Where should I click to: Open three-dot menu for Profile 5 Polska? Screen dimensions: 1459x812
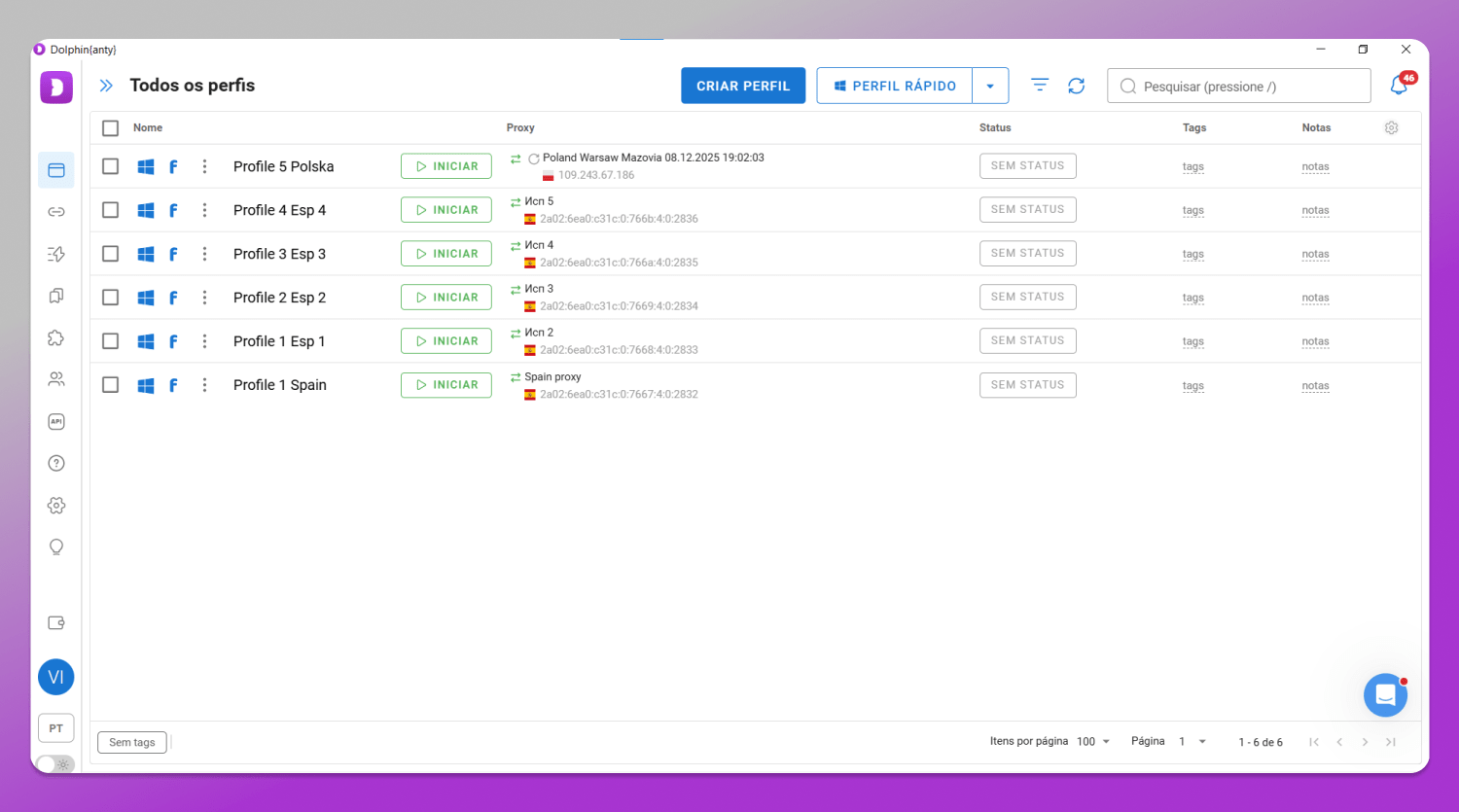204,166
